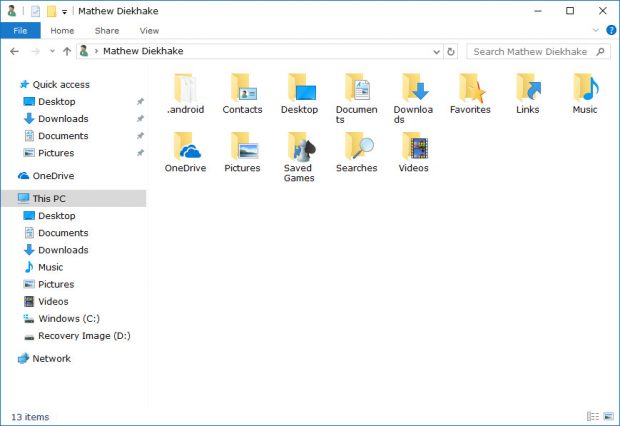Open the Searches folder
This screenshot has height=426, width=620.
356,152
